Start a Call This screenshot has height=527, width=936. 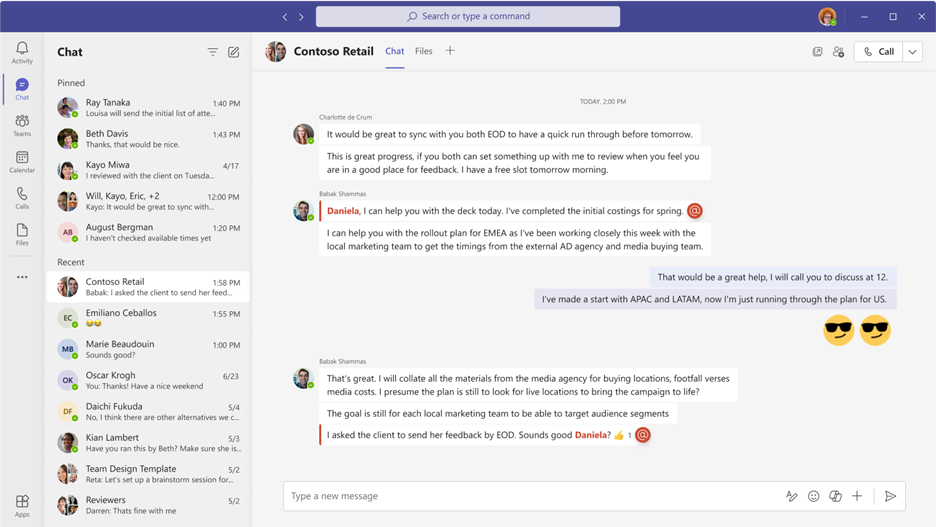point(879,52)
